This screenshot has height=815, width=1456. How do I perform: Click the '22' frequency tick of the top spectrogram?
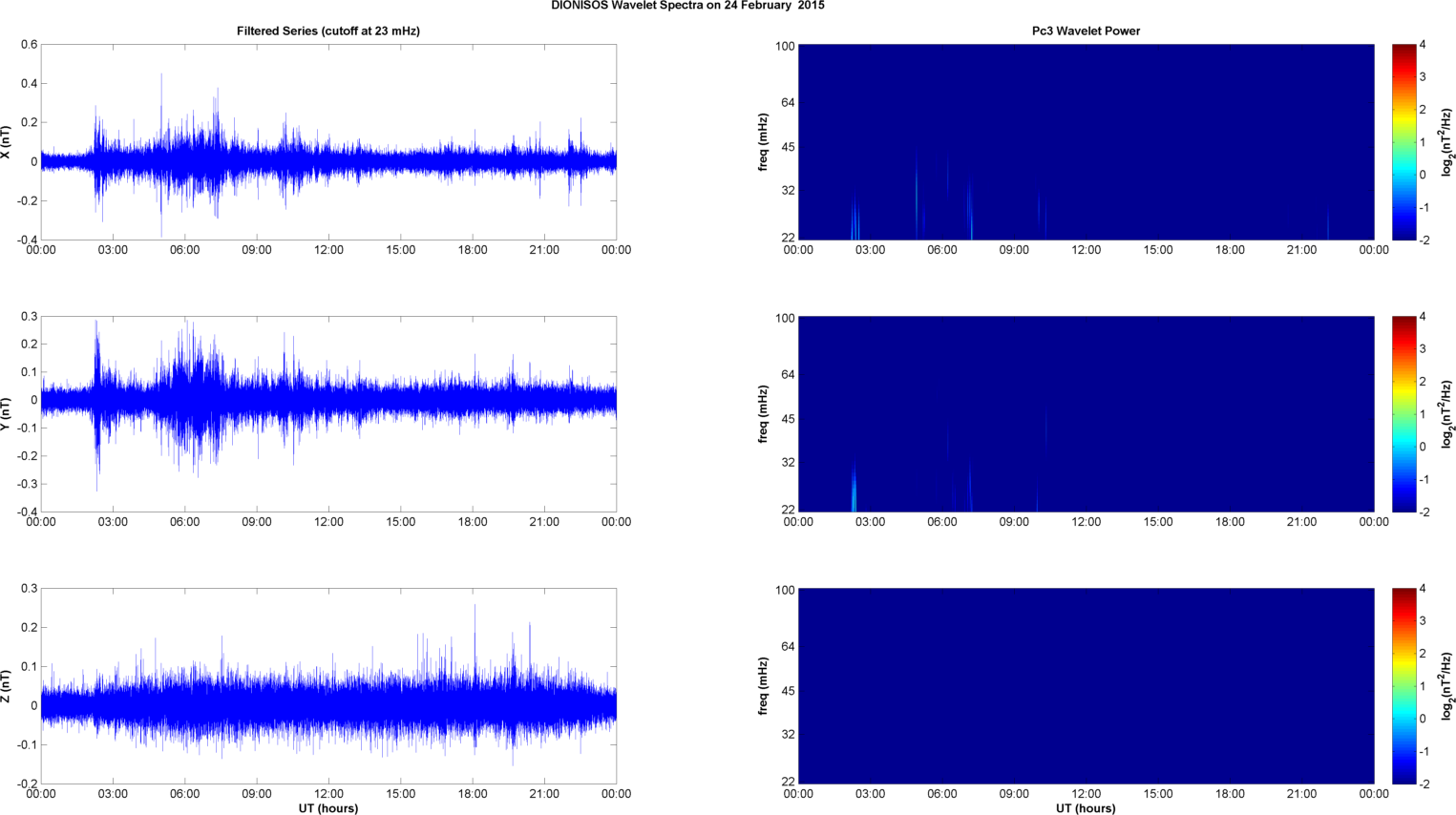click(788, 238)
